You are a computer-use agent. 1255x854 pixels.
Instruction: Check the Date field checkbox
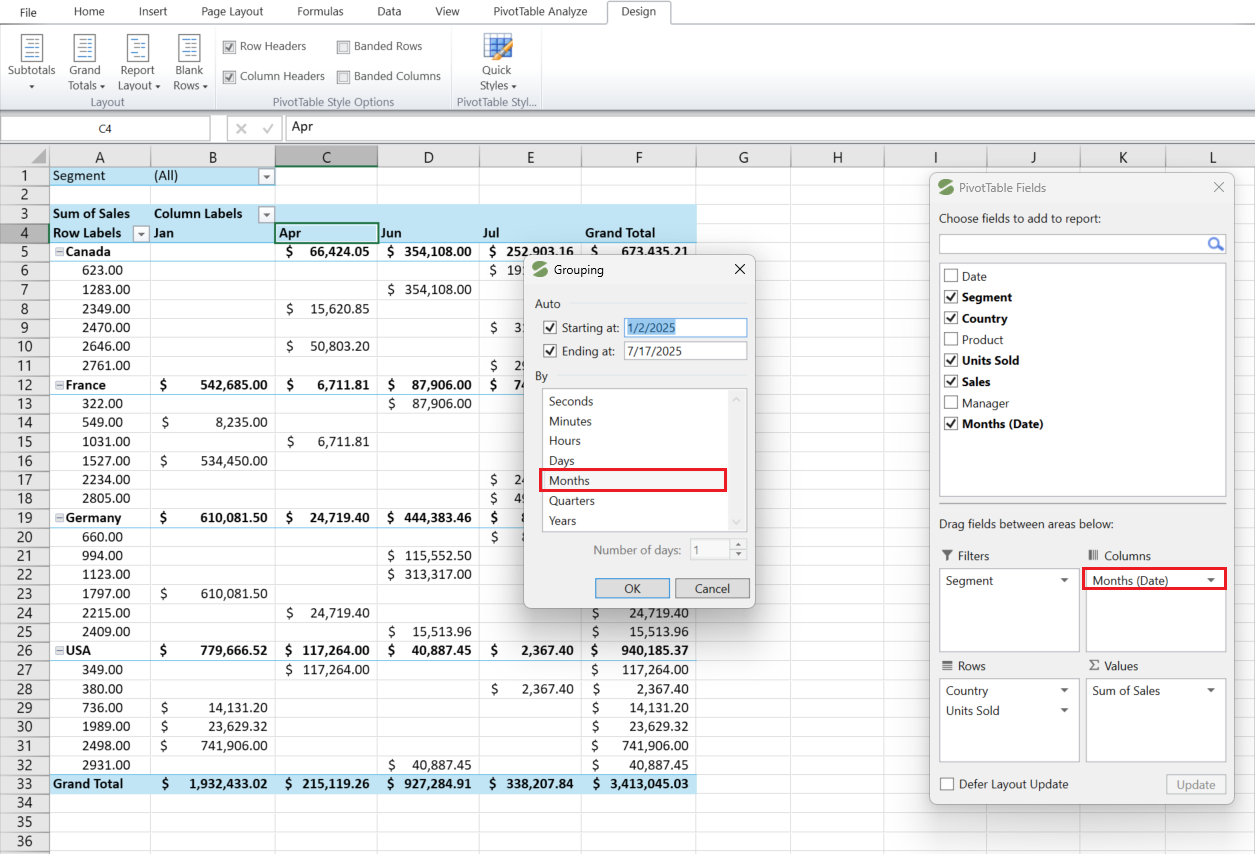(x=951, y=276)
